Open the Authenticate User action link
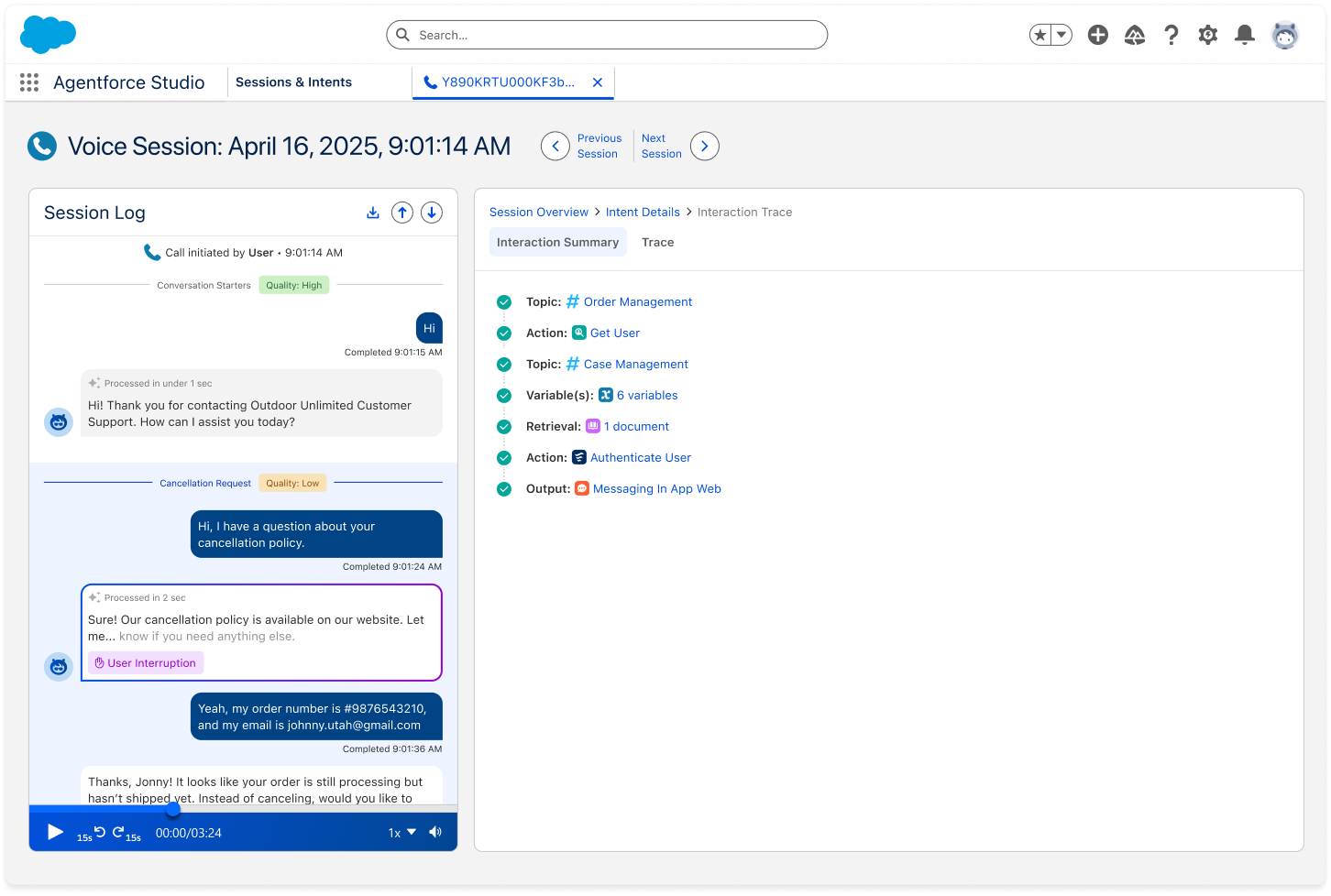The height and width of the screenshot is (896, 1331). (x=641, y=457)
